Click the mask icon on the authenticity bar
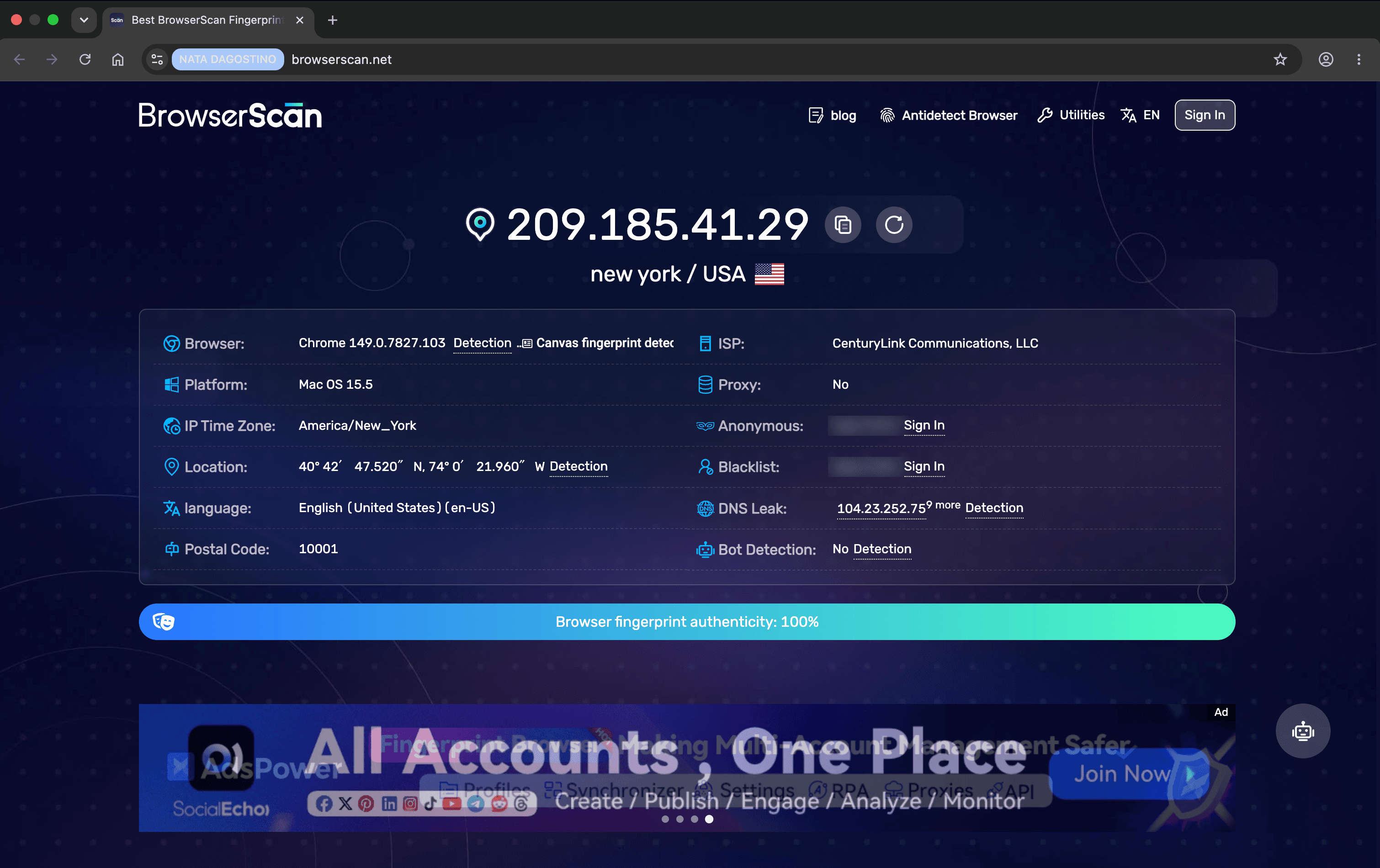The width and height of the screenshot is (1380, 868). pyautogui.click(x=163, y=622)
